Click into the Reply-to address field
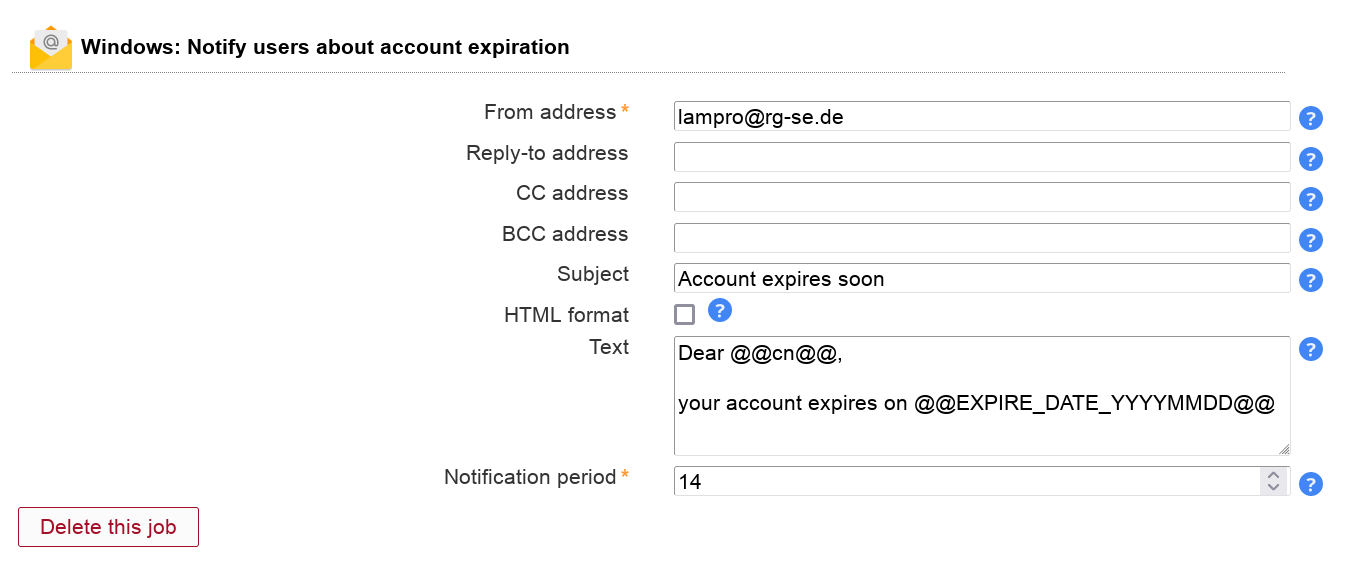Viewport: 1350px width, 573px height. [x=981, y=157]
